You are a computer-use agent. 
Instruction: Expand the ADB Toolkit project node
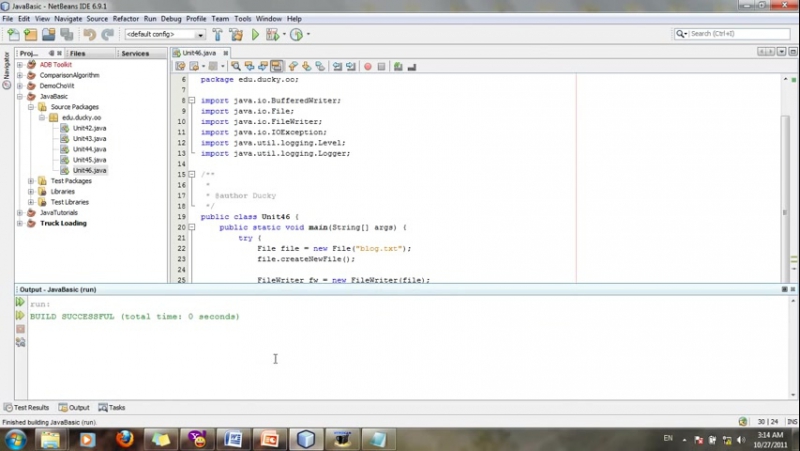[20, 65]
